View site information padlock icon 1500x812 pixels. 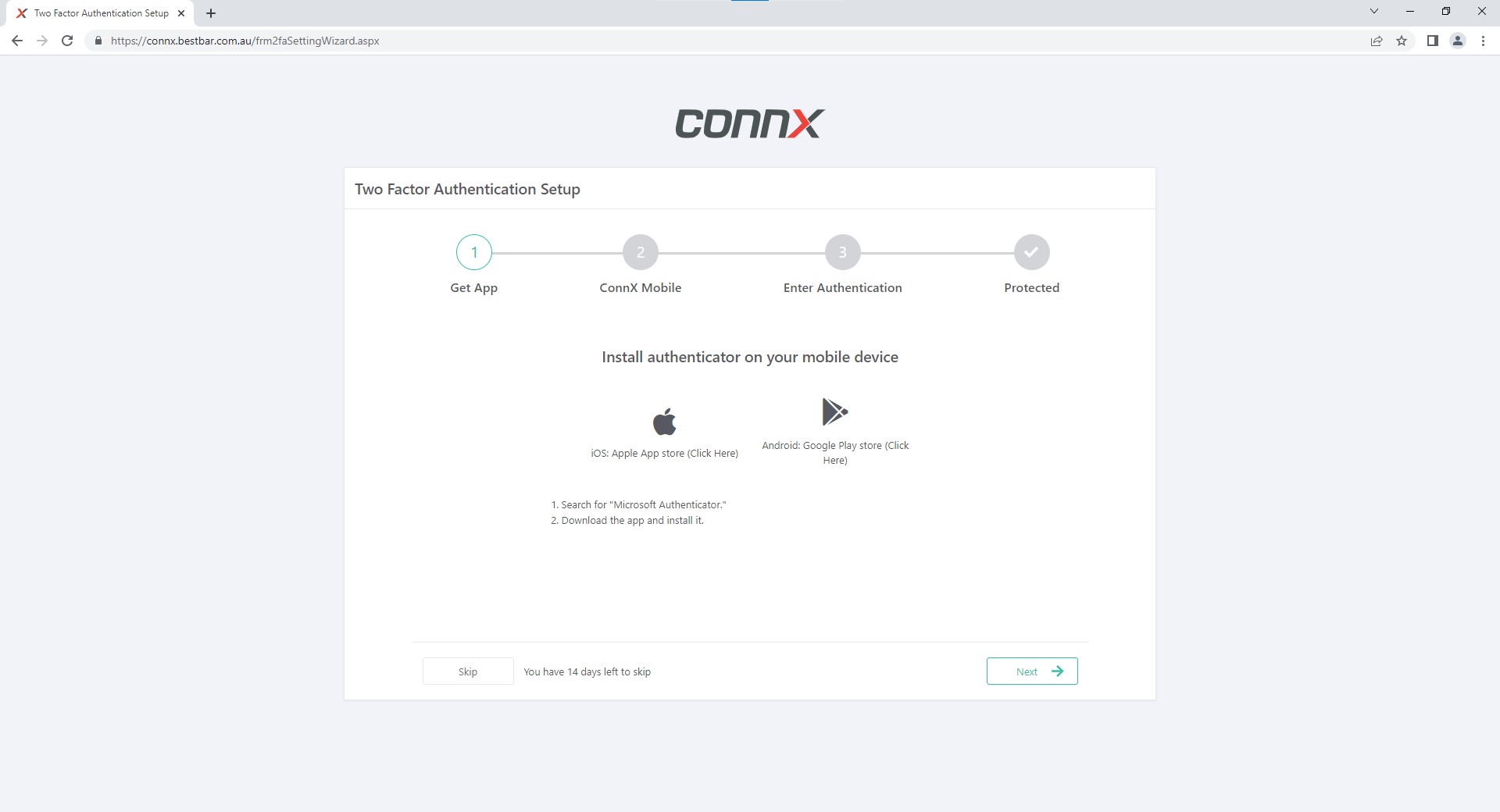(98, 41)
